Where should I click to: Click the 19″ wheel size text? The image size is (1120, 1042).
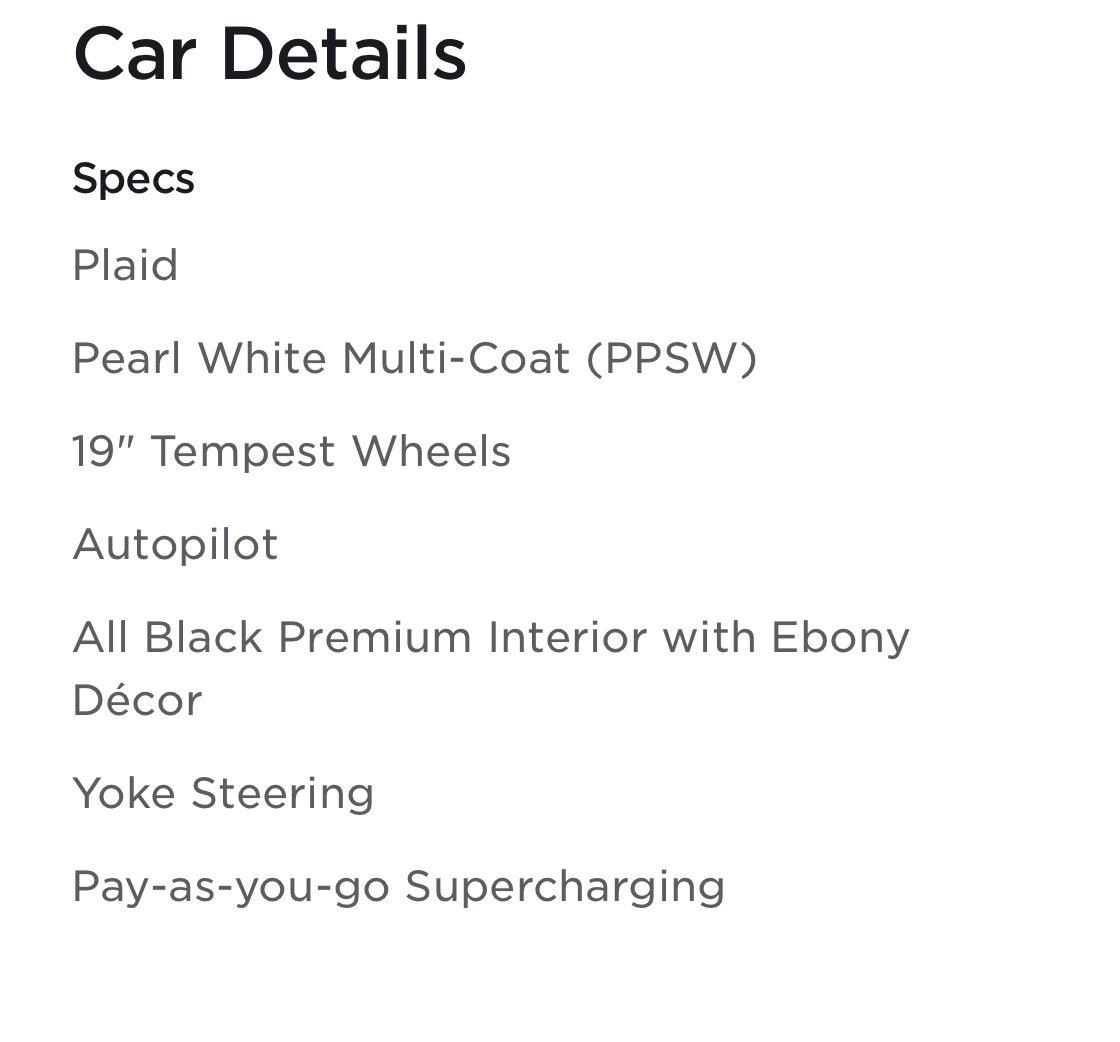(103, 452)
